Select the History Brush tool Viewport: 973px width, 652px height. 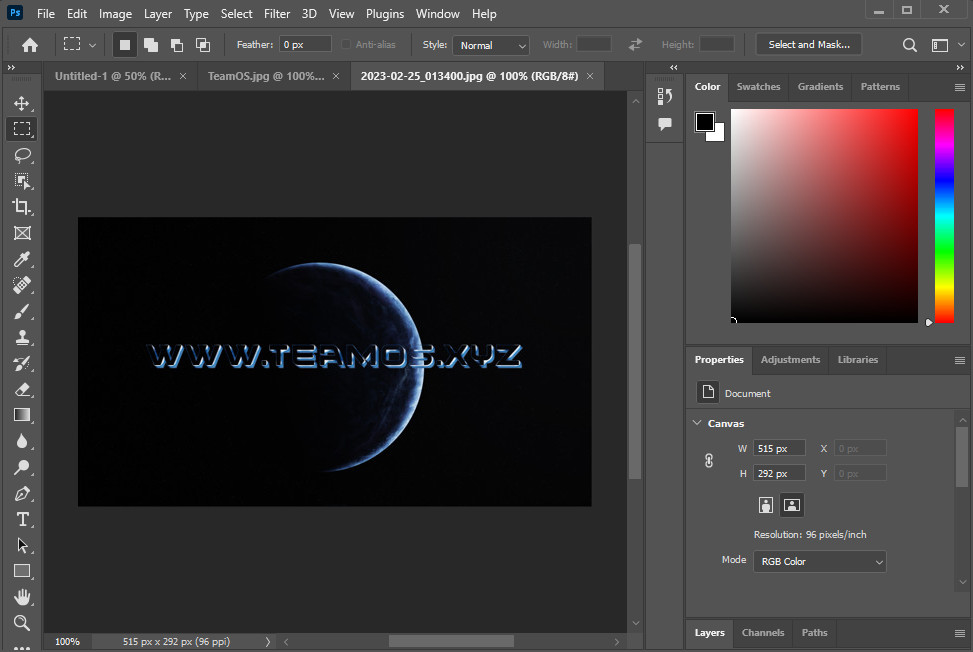coord(22,363)
